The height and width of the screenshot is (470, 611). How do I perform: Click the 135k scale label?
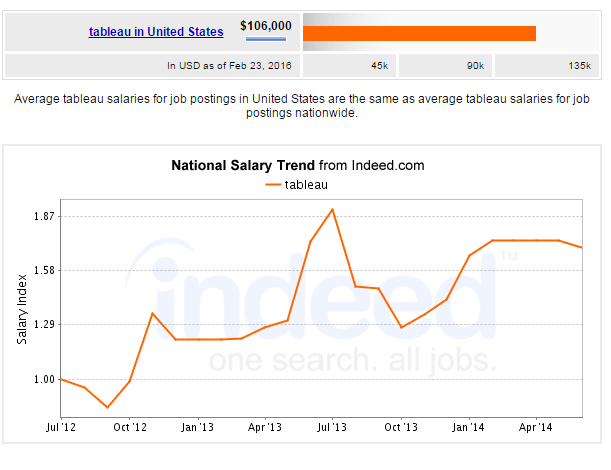(x=579, y=66)
